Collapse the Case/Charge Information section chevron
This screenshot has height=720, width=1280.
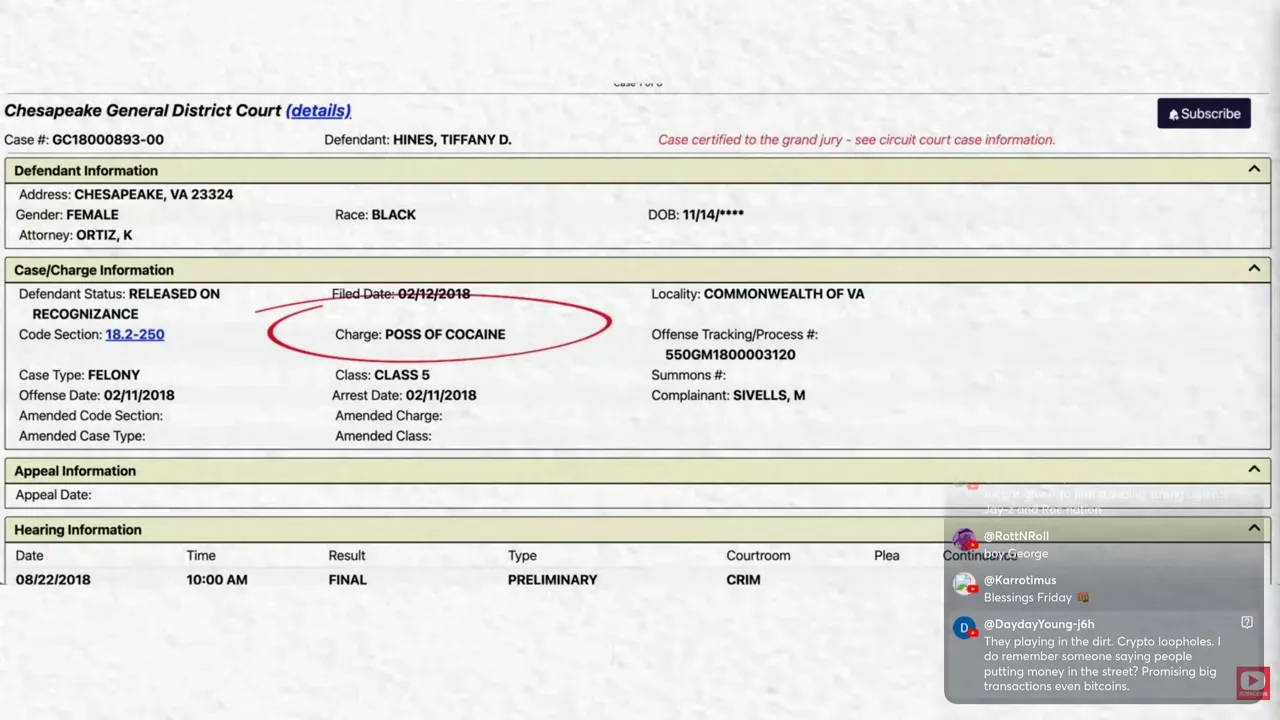pyautogui.click(x=1254, y=268)
